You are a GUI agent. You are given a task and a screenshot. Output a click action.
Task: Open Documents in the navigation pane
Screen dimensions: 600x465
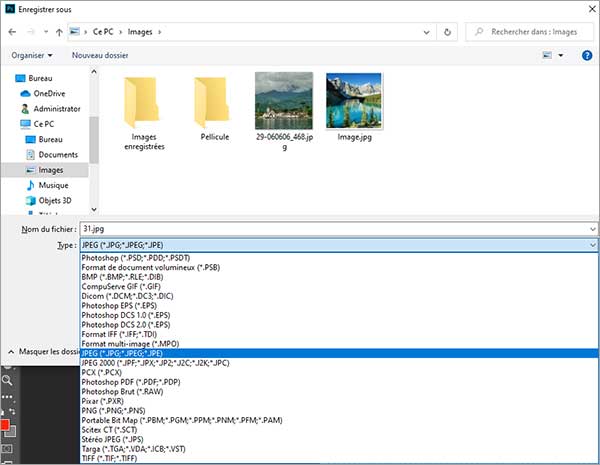click(58, 155)
